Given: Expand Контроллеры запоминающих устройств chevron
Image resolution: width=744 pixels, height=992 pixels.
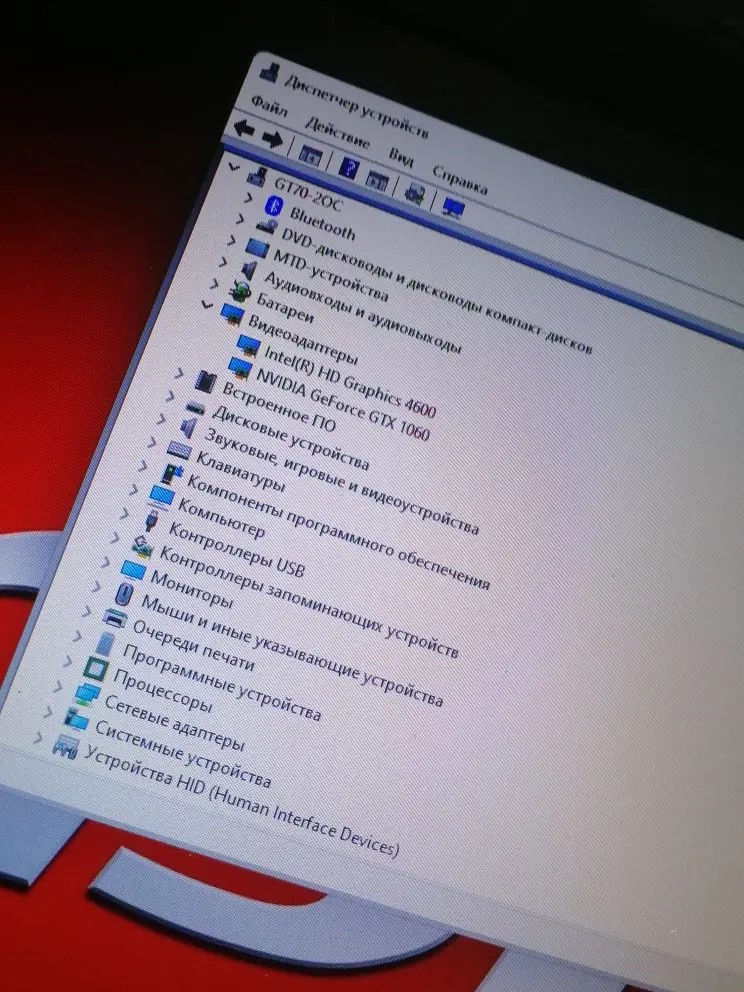Looking at the screenshot, I should [115, 538].
